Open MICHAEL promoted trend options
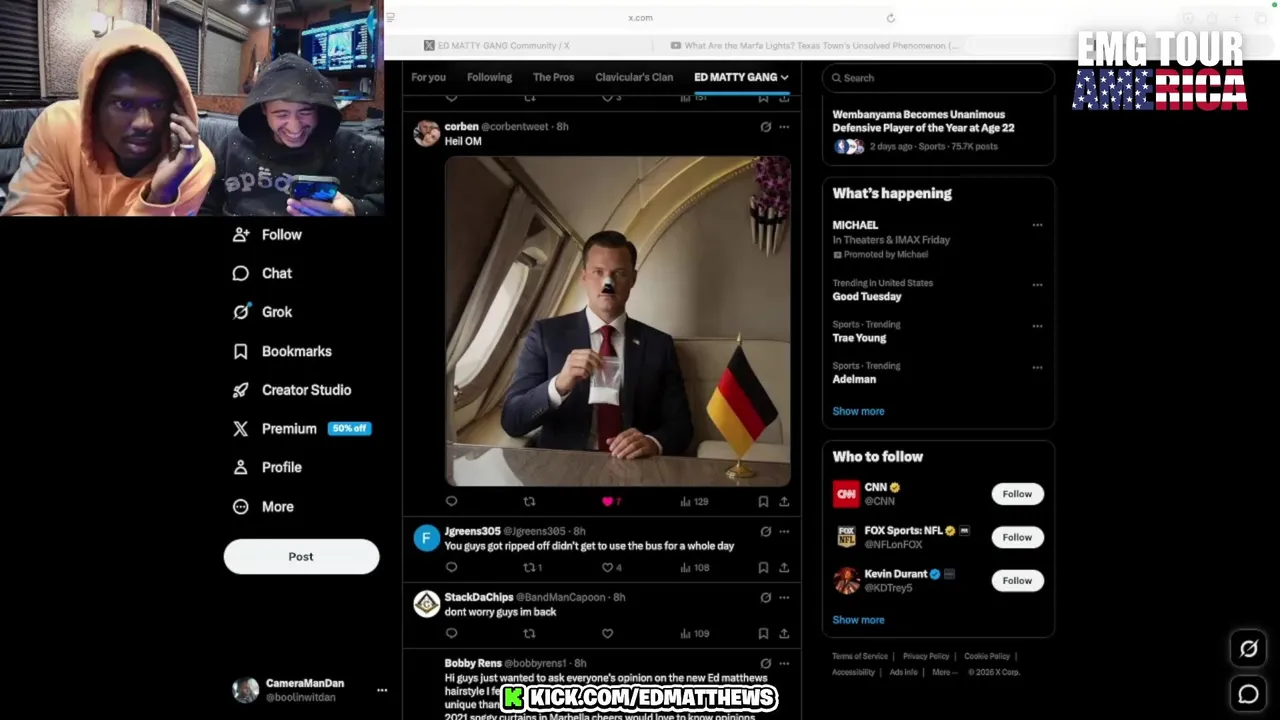The height and width of the screenshot is (720, 1280). point(1037,225)
